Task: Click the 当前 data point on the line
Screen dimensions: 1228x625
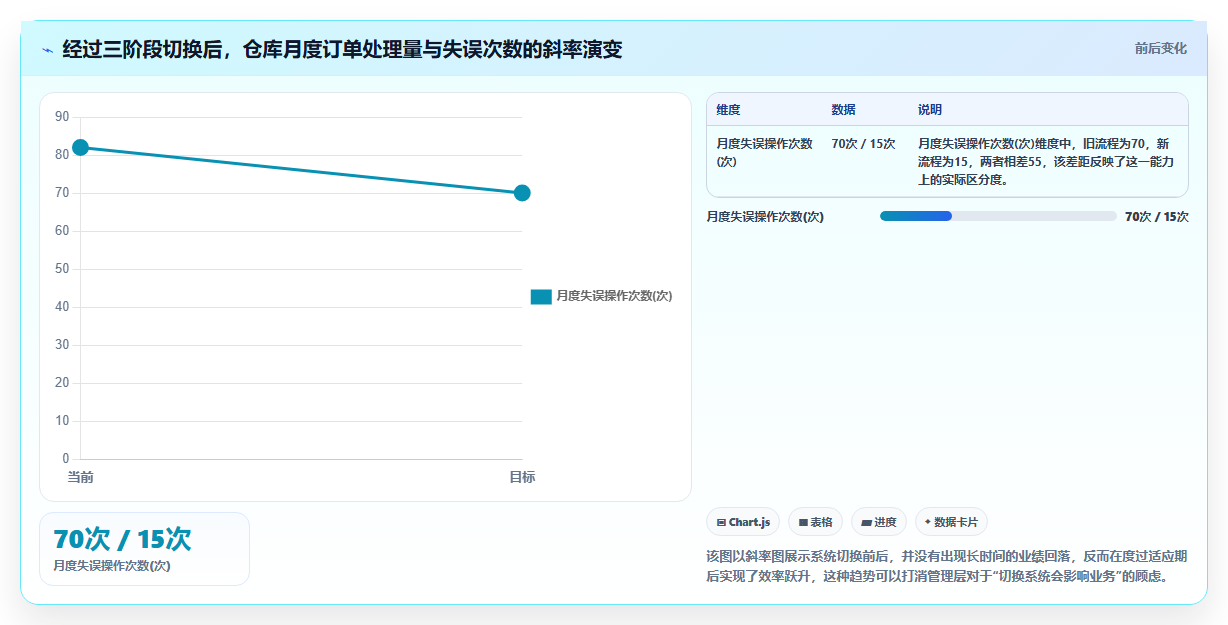Action: [81, 147]
